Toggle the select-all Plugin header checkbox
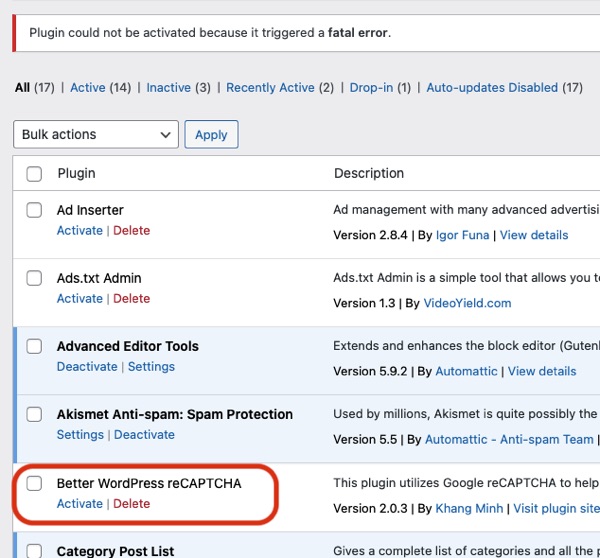Screen dimensions: 600x558 point(34,173)
